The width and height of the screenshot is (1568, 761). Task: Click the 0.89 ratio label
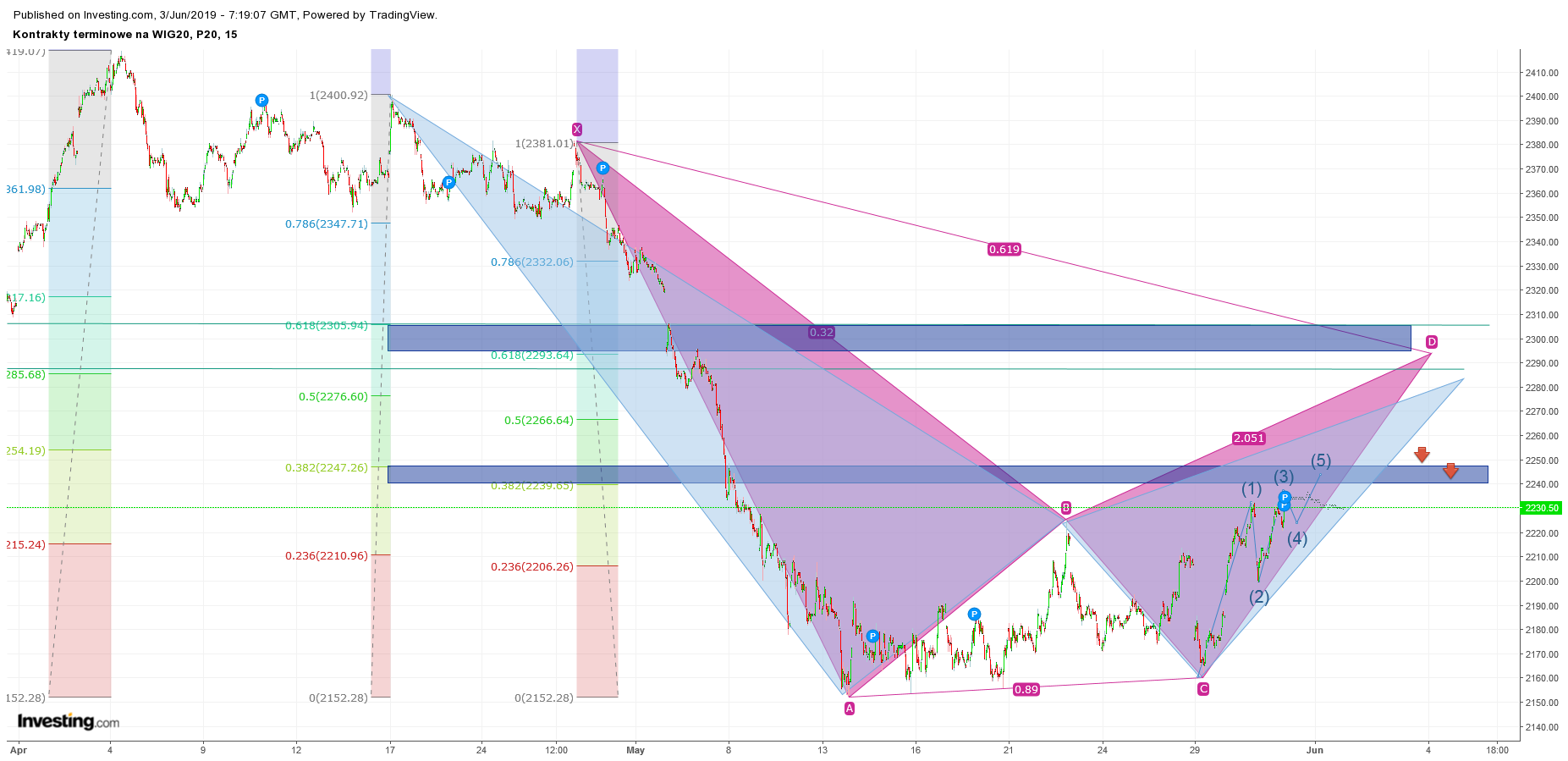point(1026,690)
